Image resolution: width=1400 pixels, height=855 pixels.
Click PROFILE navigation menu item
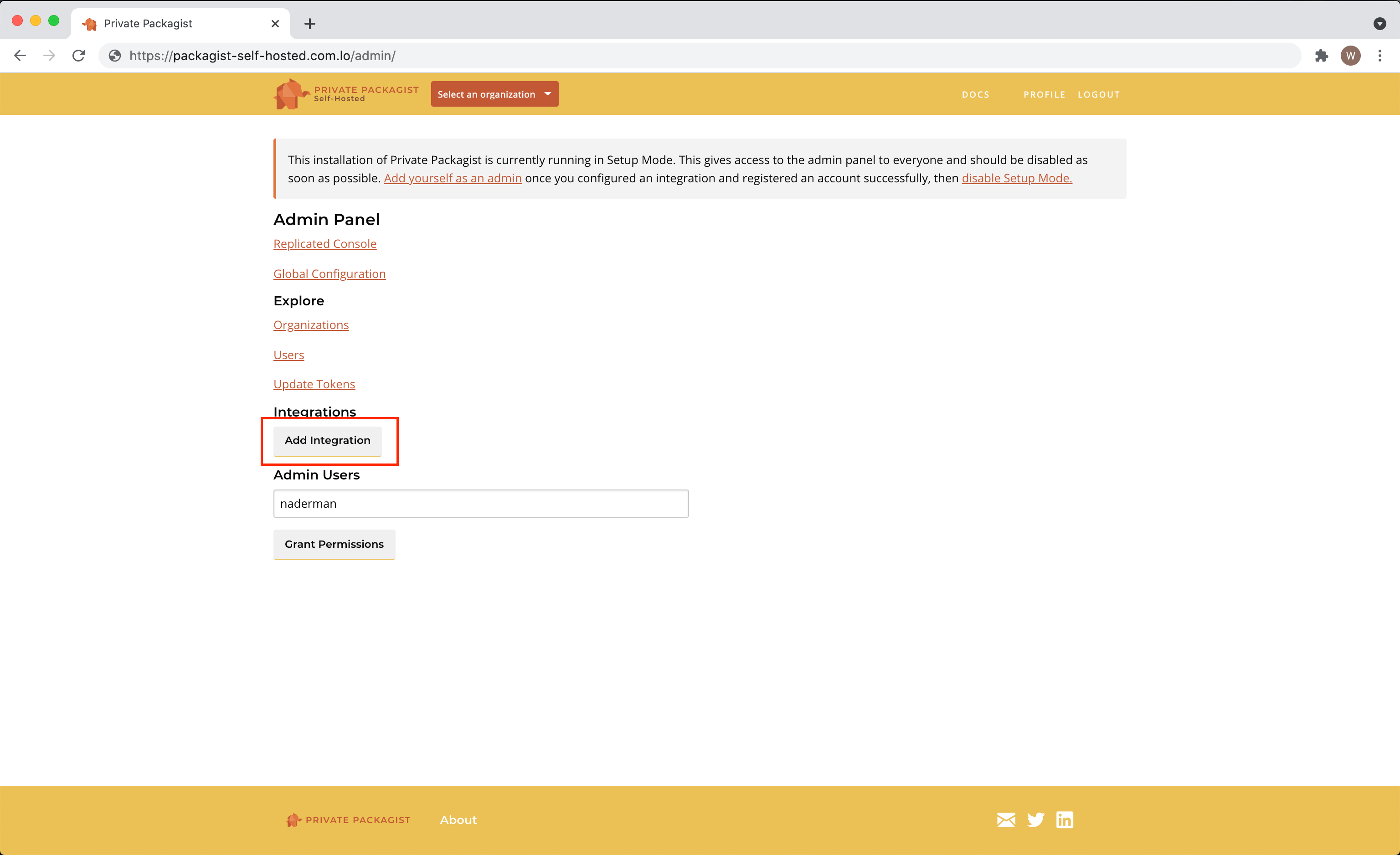1044,94
